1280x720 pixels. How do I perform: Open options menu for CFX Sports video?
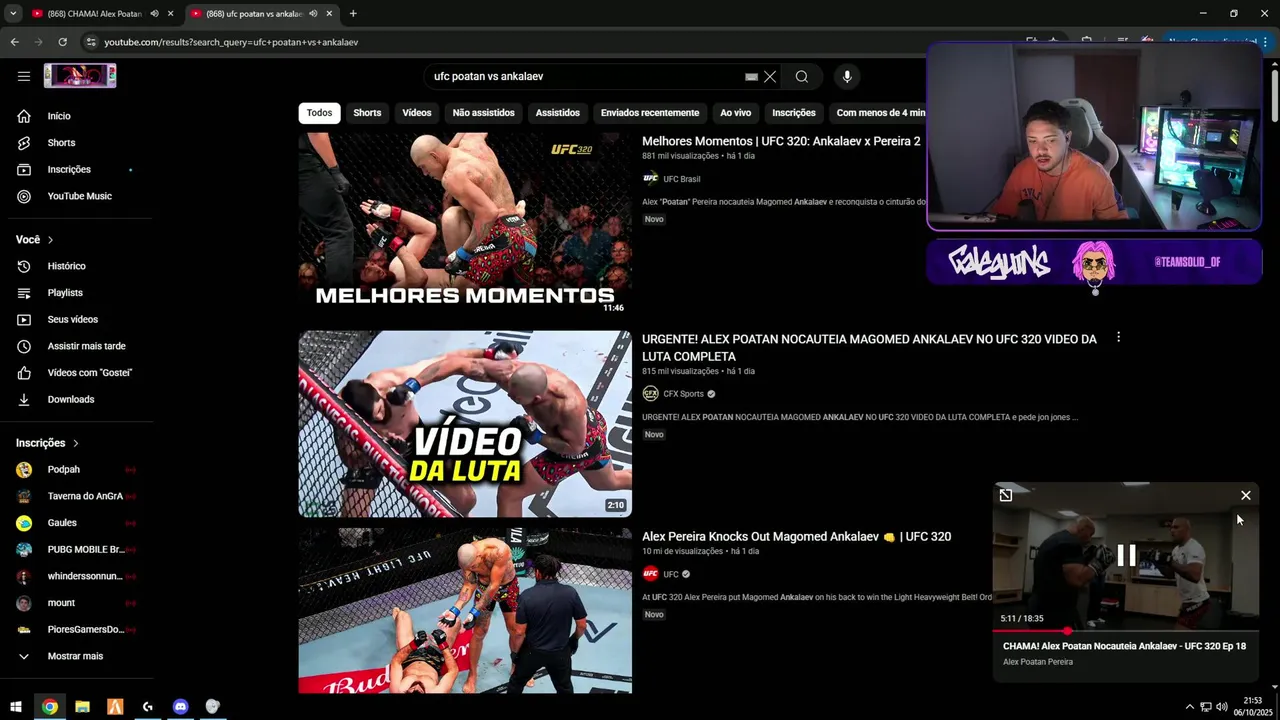(x=1118, y=338)
